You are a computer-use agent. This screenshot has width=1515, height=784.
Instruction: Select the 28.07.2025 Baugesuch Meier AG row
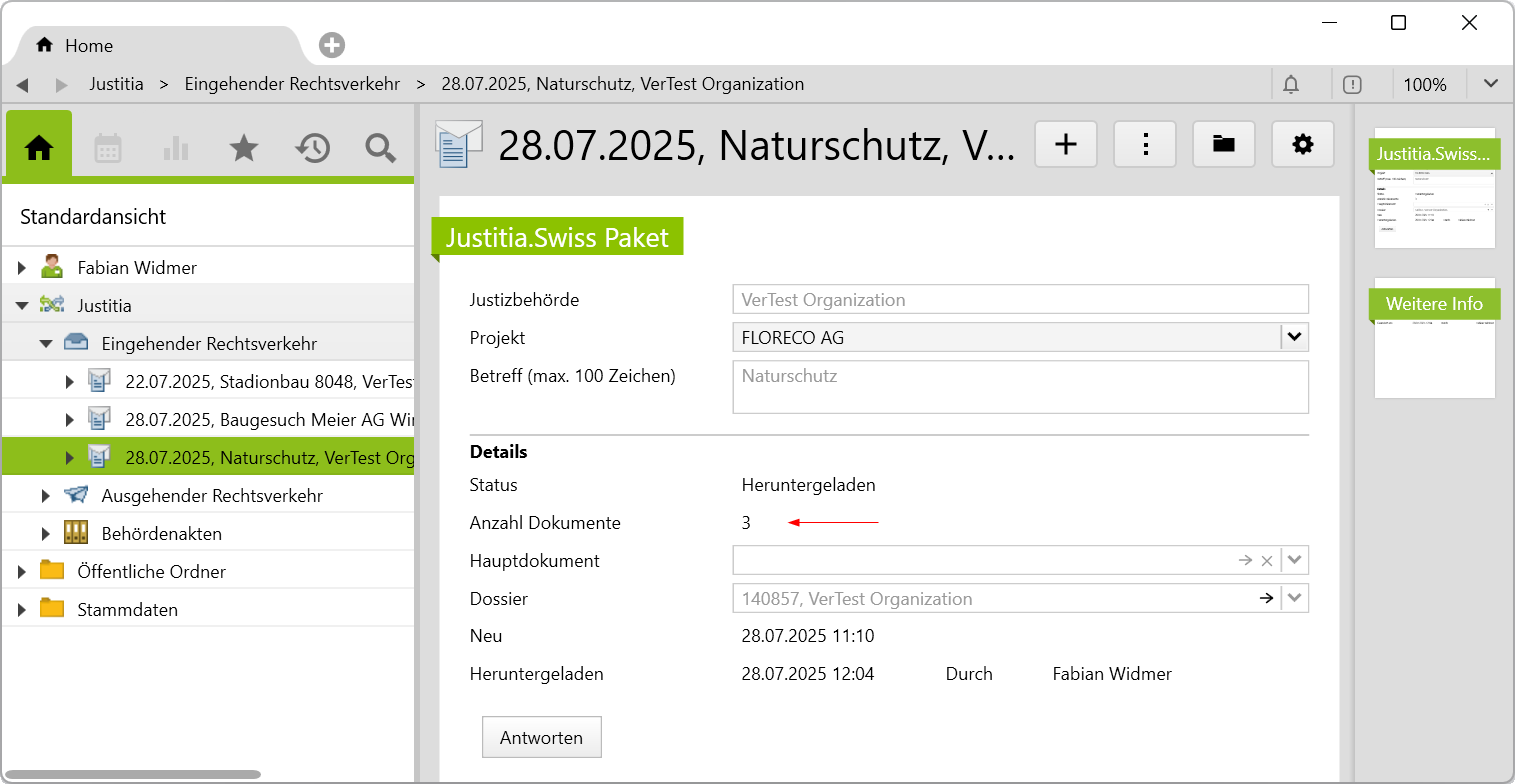tap(208, 419)
